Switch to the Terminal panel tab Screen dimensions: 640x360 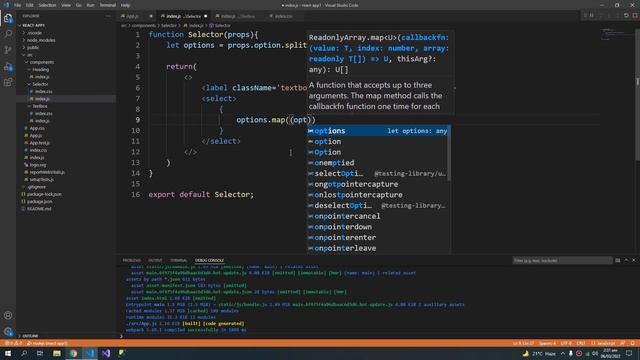(178, 260)
